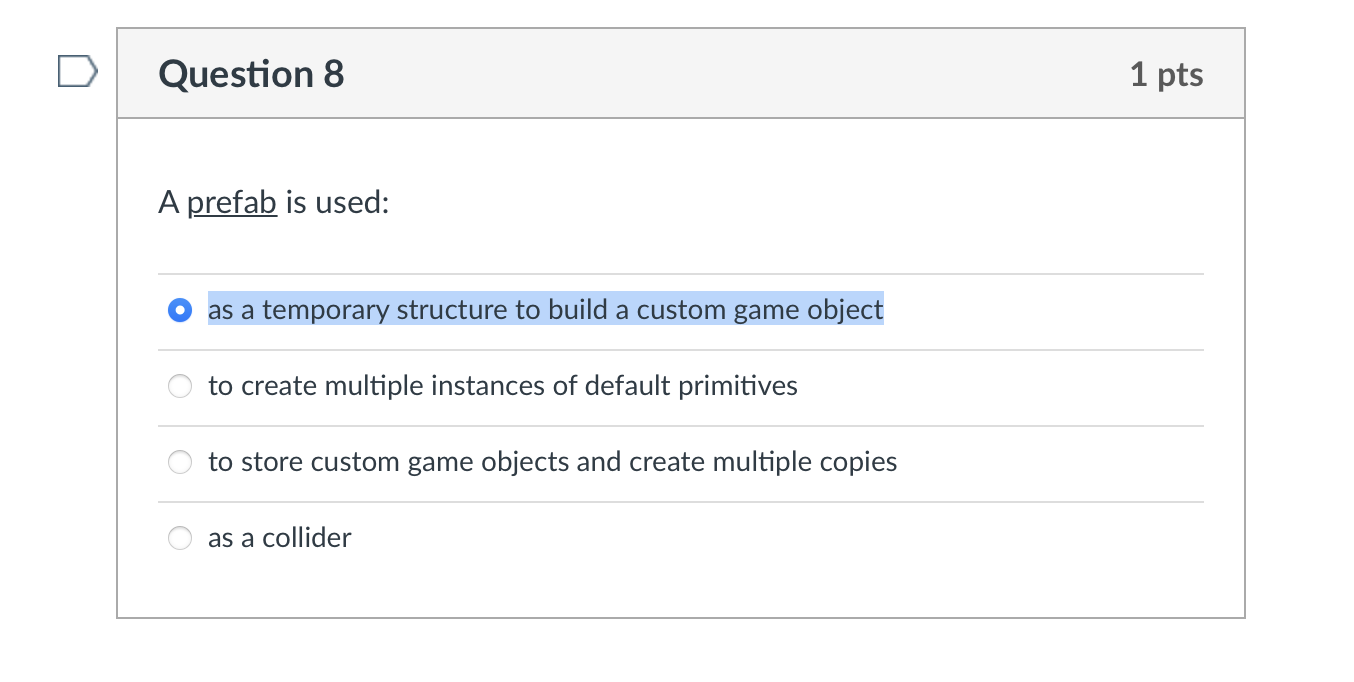Screen dimensions: 1354x682
Task: Click the question card border area
Action: (118, 400)
